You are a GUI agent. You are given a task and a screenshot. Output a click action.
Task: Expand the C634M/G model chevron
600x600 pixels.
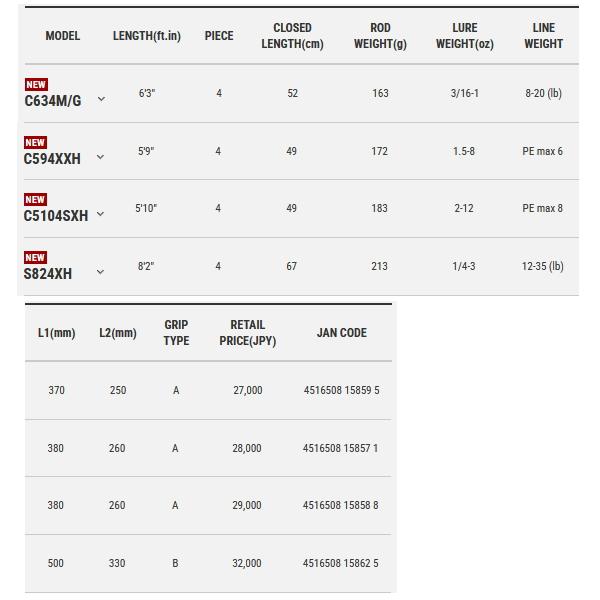101,99
